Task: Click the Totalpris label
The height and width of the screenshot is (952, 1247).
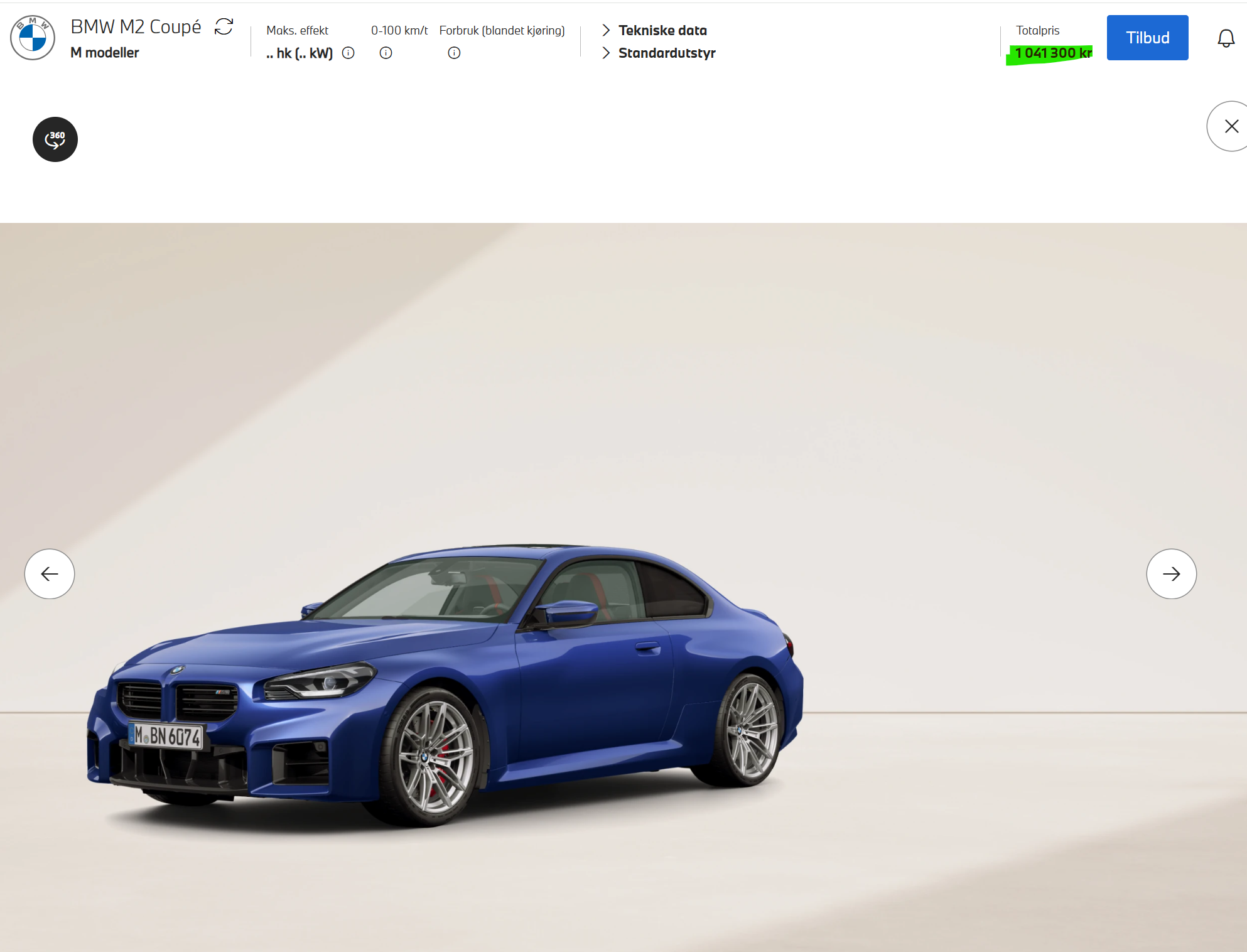Action: (x=1037, y=30)
